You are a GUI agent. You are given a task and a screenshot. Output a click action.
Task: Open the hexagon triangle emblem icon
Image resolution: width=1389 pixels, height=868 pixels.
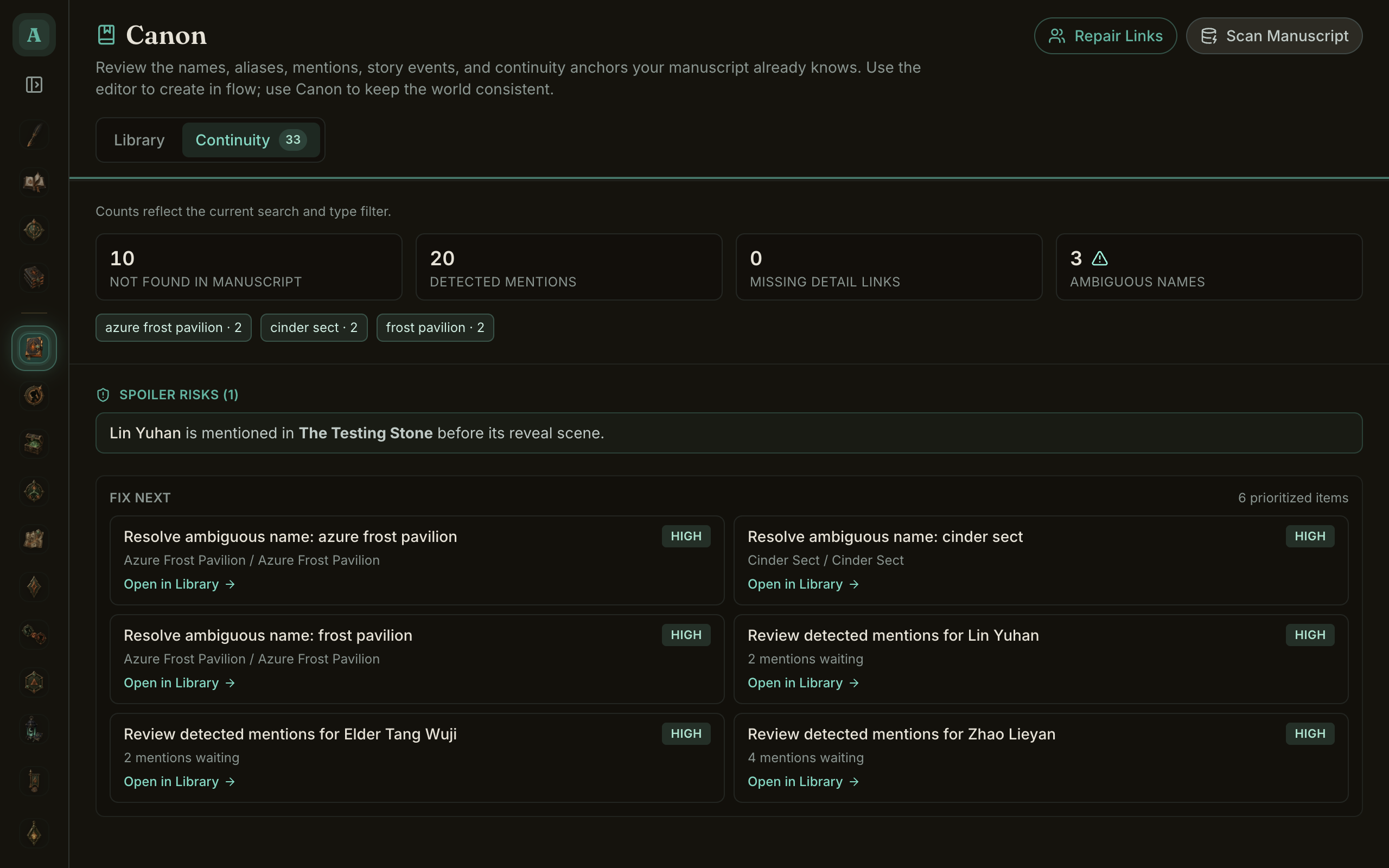point(34,682)
